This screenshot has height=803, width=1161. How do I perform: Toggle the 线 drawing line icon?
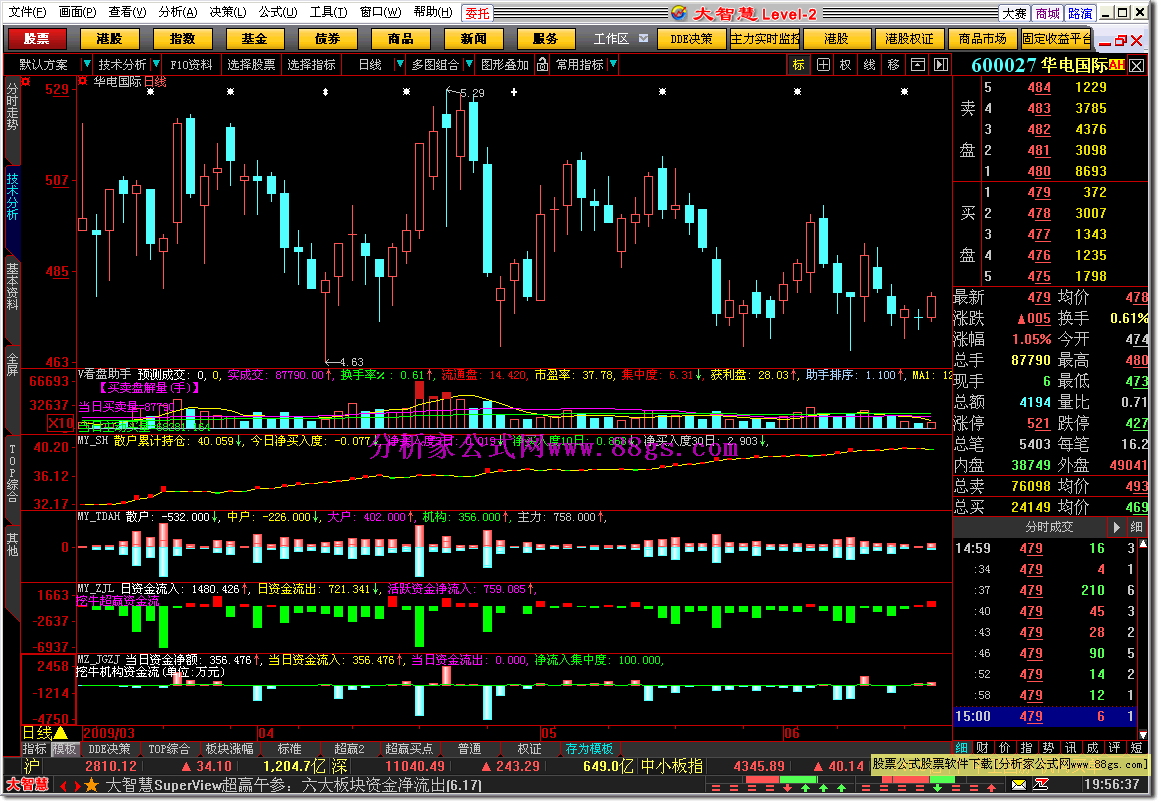(x=869, y=64)
